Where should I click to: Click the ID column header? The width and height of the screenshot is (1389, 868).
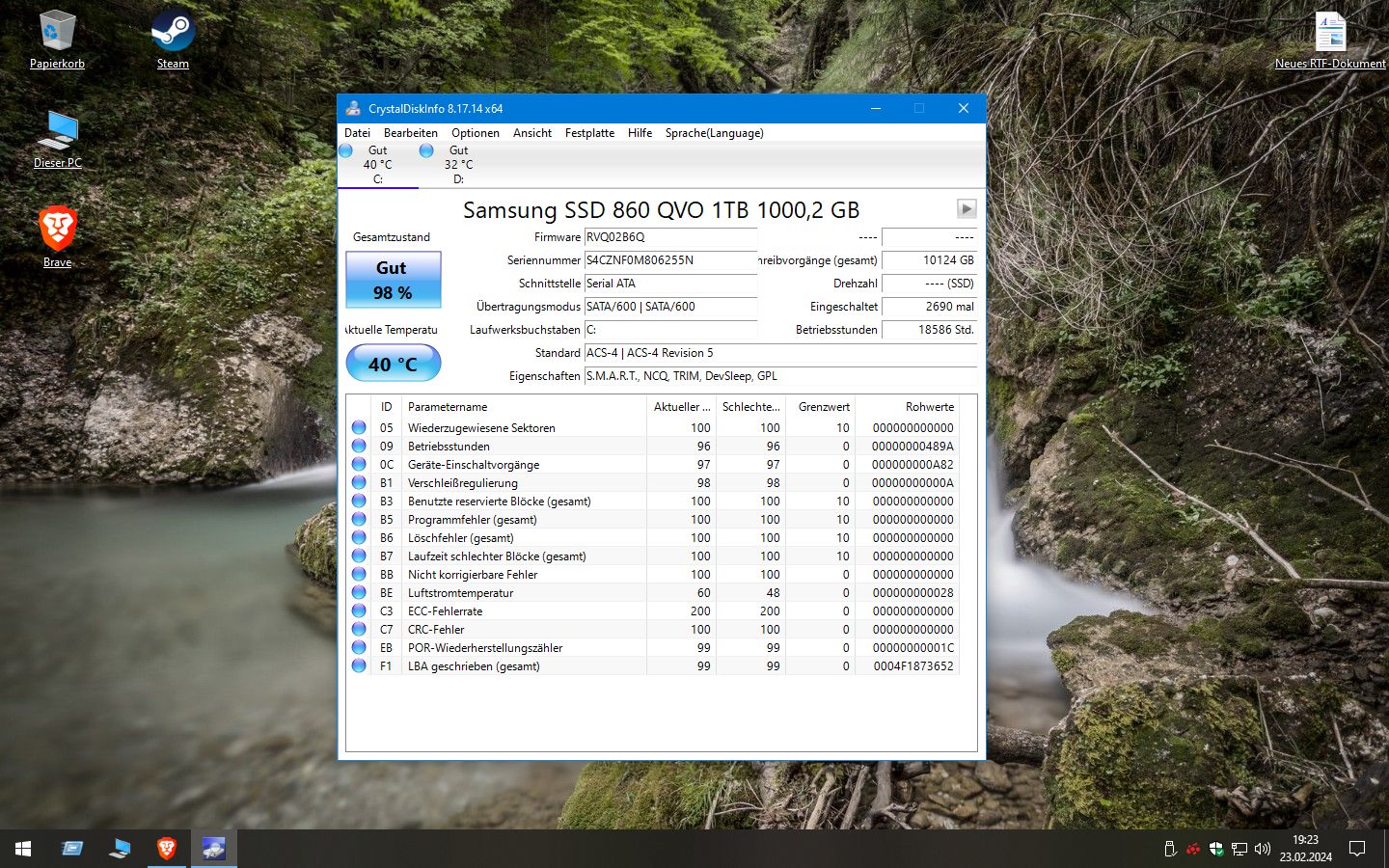tap(386, 407)
